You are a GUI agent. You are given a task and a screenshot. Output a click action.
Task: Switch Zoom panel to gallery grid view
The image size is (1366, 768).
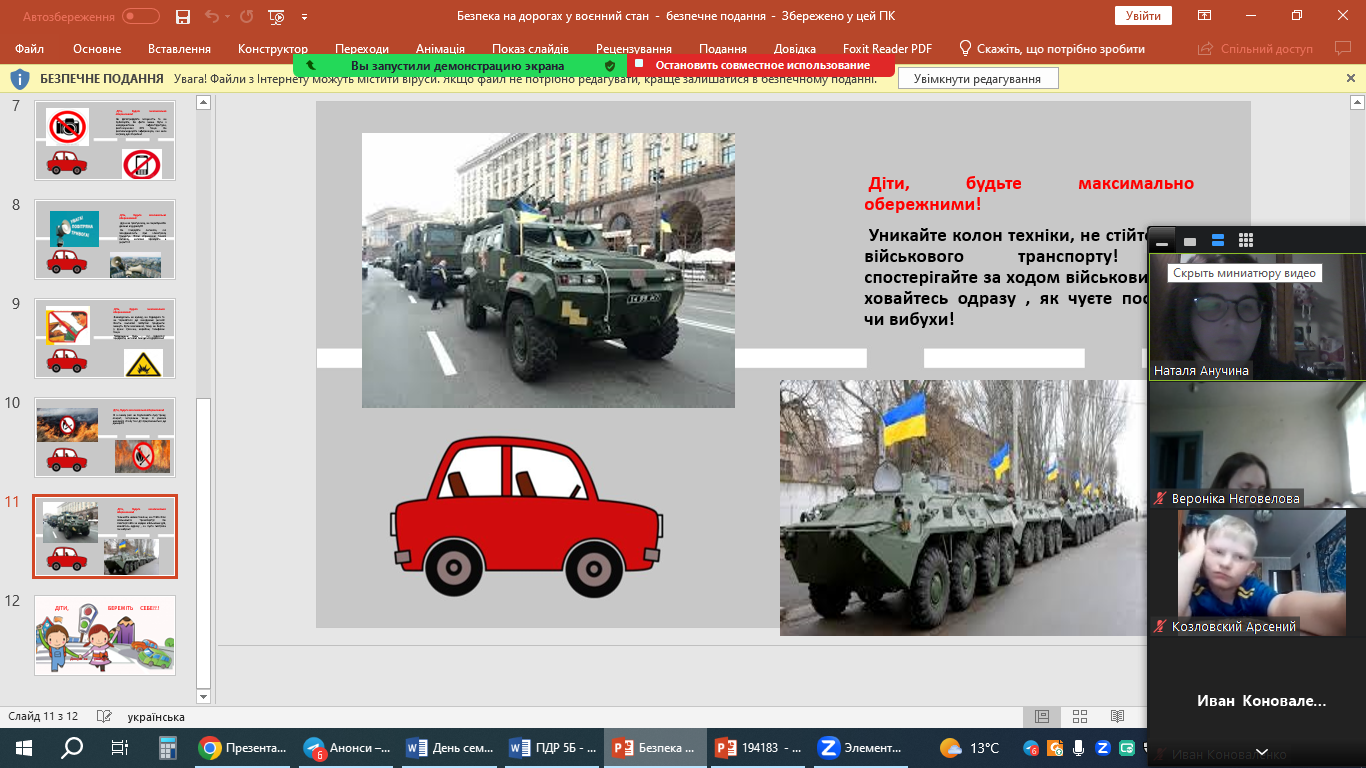(1246, 241)
